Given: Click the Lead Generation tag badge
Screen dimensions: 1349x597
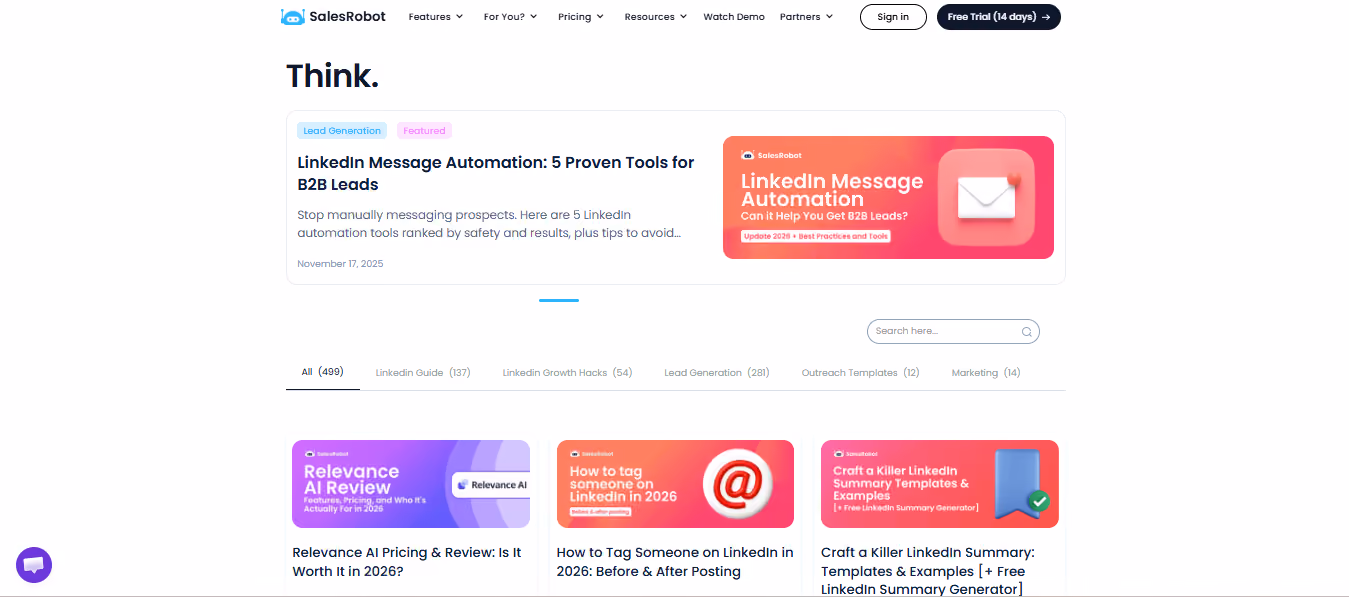Looking at the screenshot, I should click(x=342, y=131).
